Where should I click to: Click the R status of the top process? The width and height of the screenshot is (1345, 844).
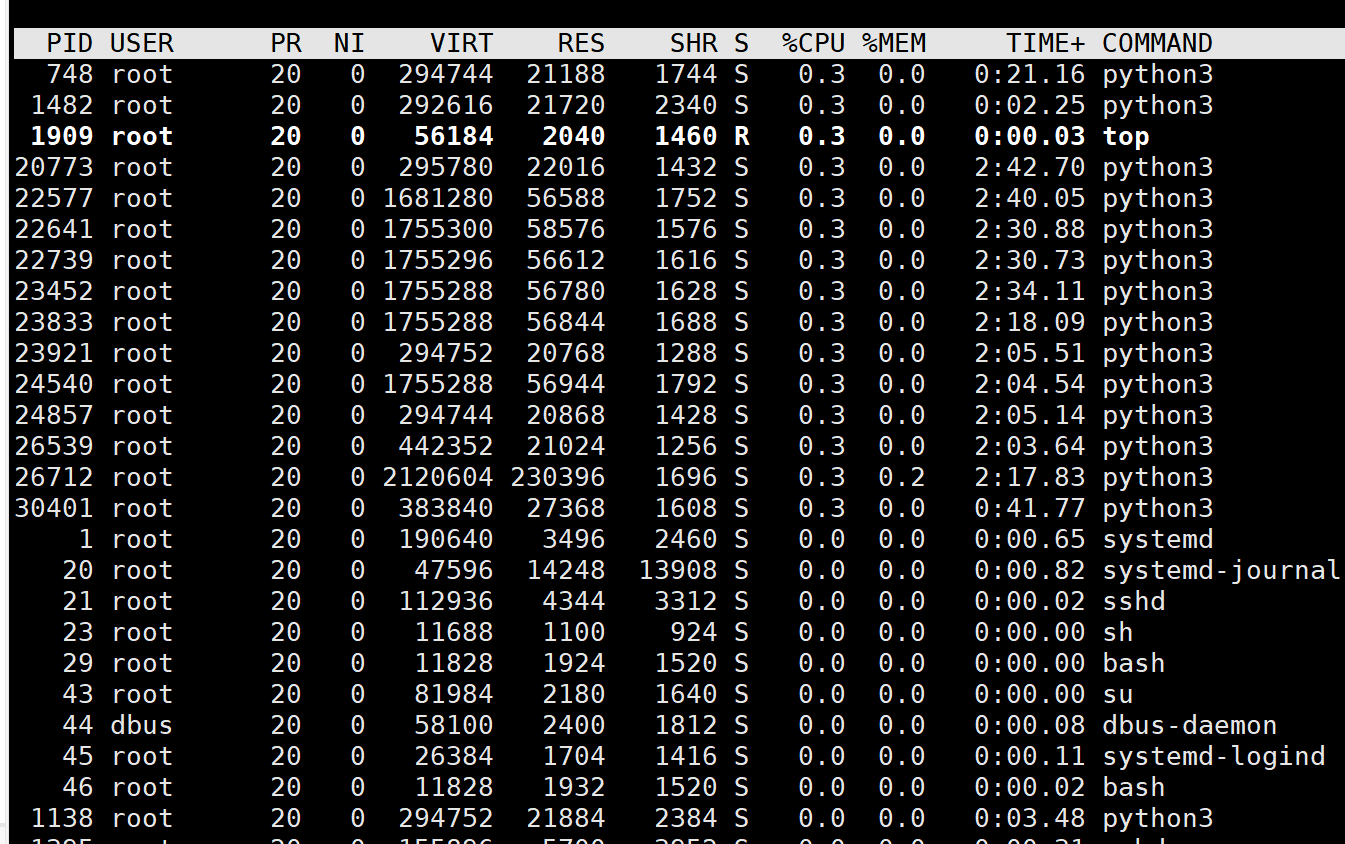[741, 136]
